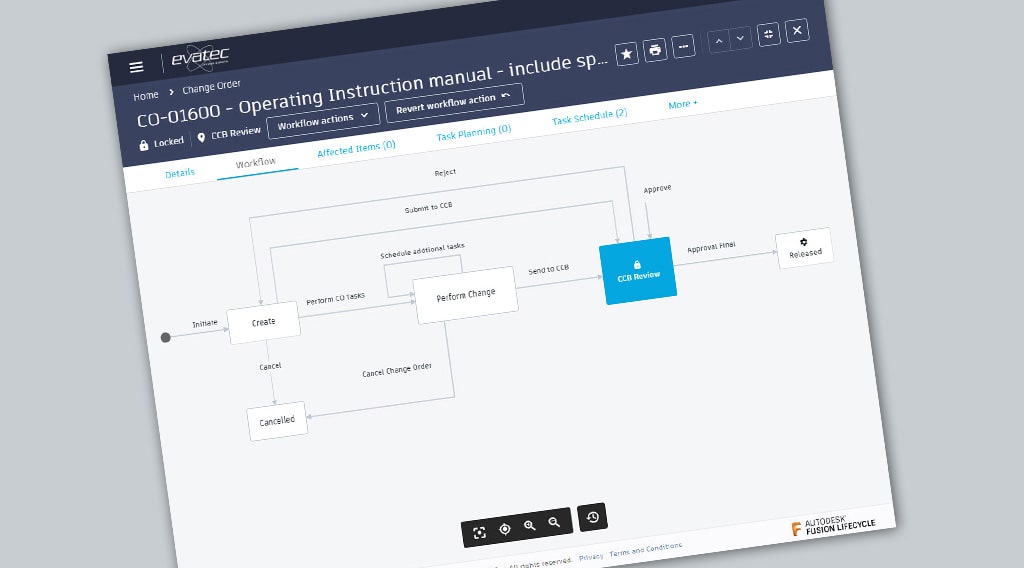The width and height of the screenshot is (1024, 568).
Task: Expand the More tabs dropdown
Action: 683,104
